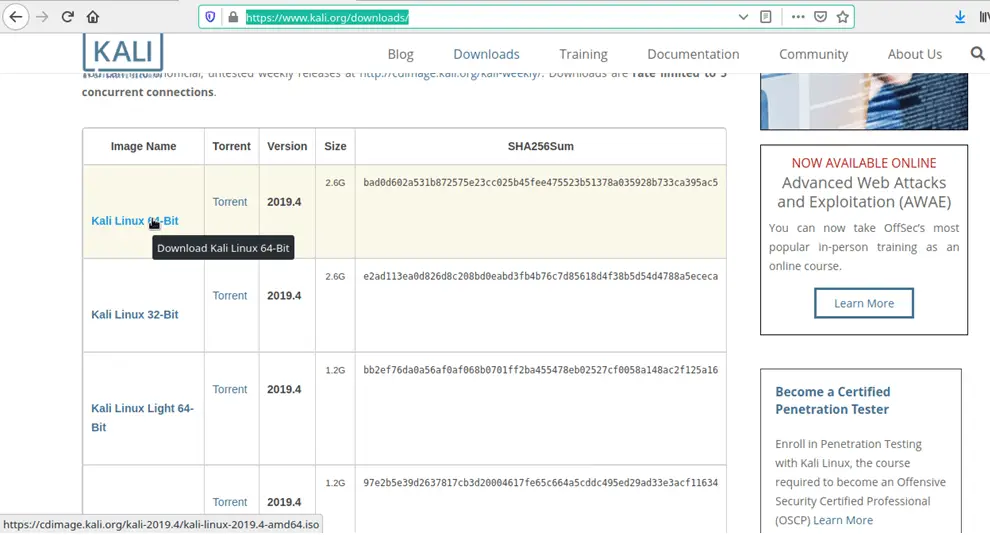This screenshot has width=990, height=535.
Task: Bookmark this page with the star
Action: click(842, 17)
